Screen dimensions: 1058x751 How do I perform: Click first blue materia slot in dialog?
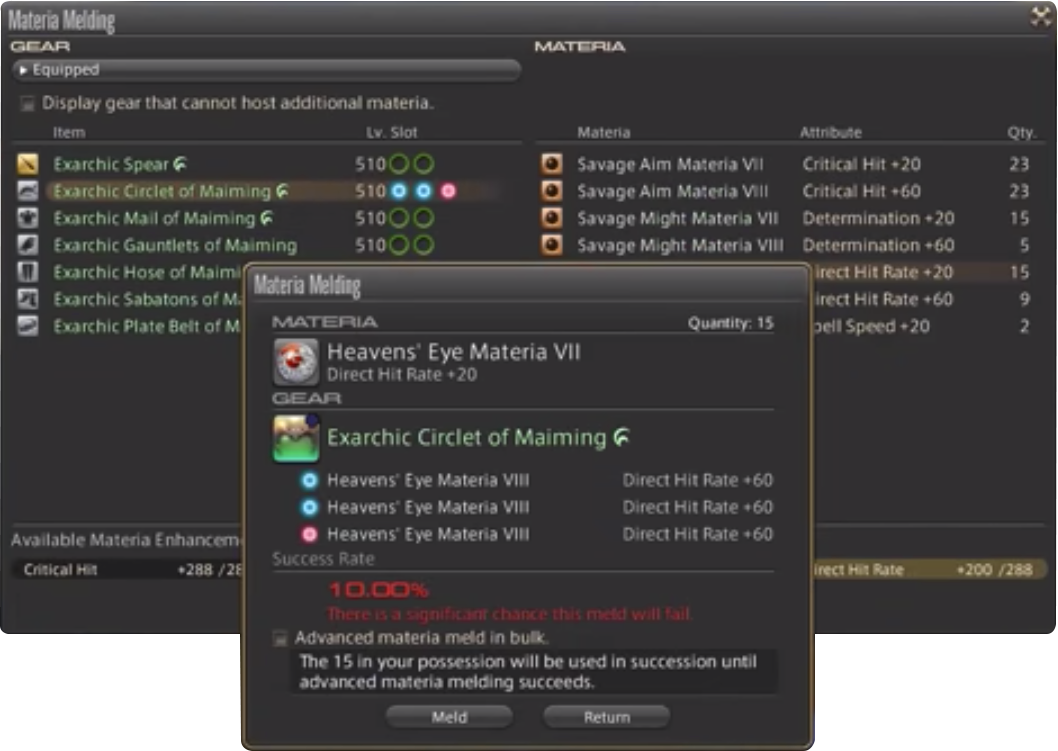coord(309,480)
